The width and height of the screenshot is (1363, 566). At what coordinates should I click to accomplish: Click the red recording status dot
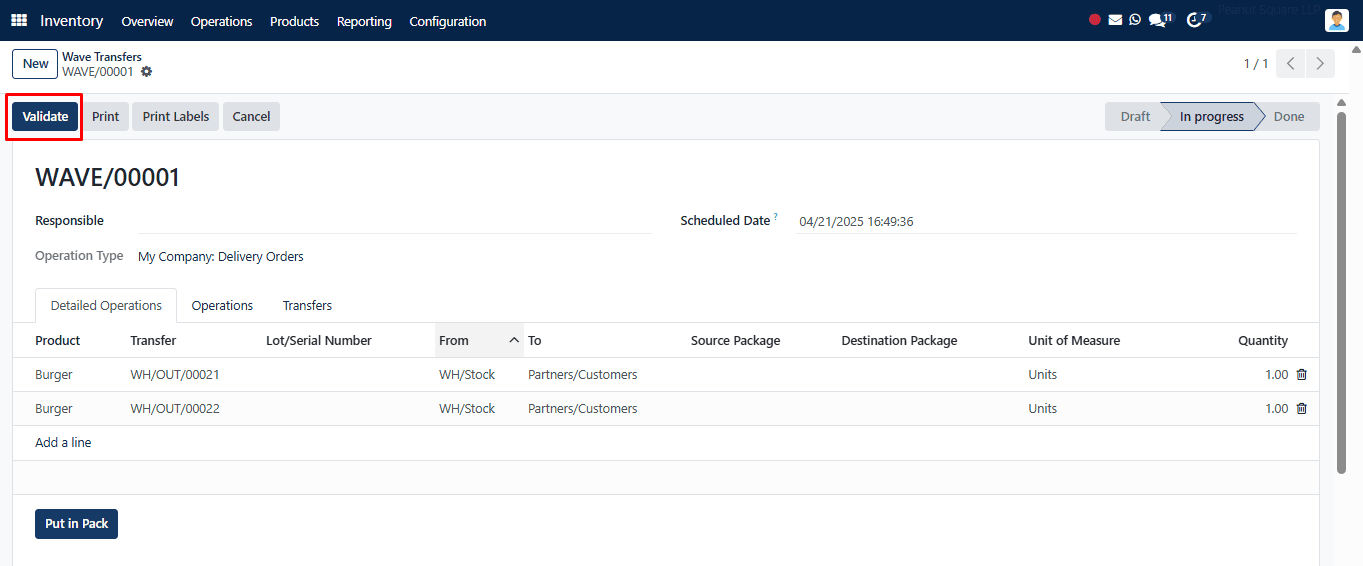coord(1095,20)
